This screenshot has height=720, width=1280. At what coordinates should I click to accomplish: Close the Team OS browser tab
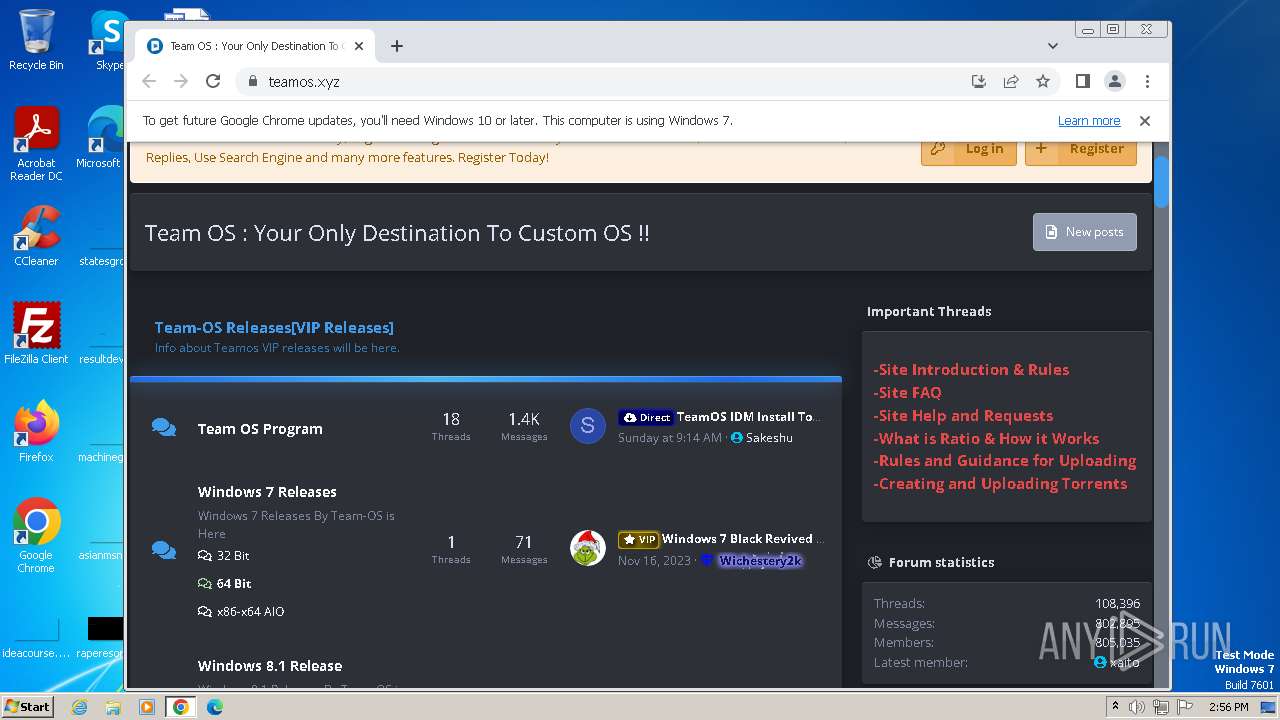pyautogui.click(x=359, y=46)
